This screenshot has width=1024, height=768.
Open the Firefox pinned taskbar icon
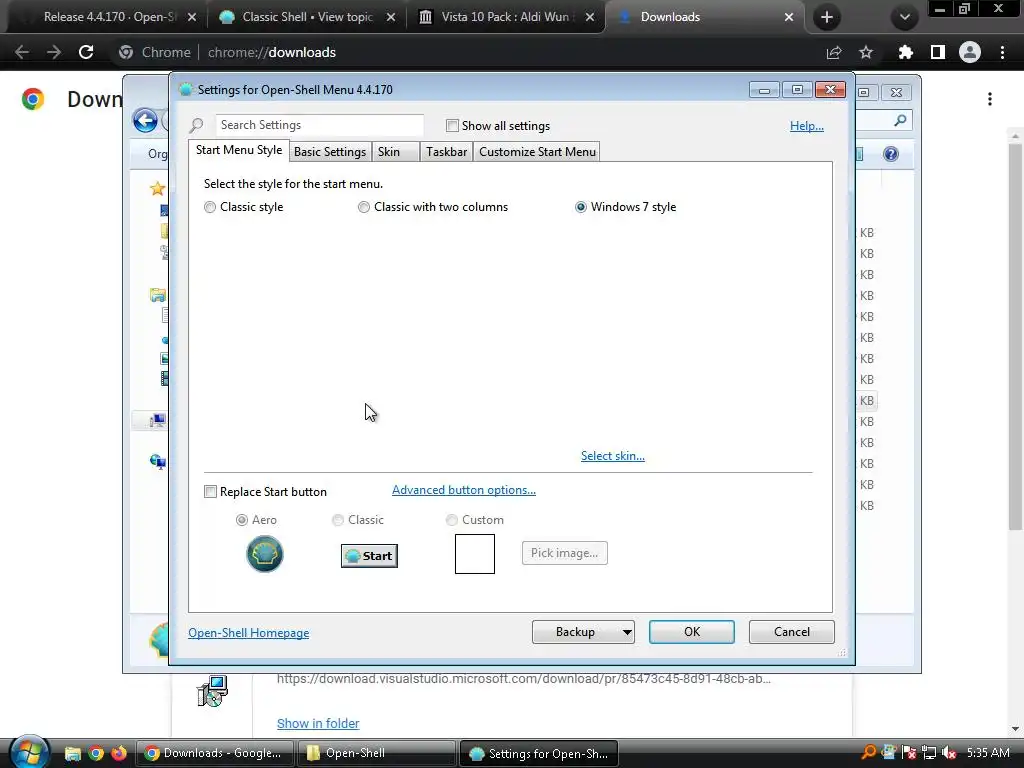pyautogui.click(x=119, y=754)
